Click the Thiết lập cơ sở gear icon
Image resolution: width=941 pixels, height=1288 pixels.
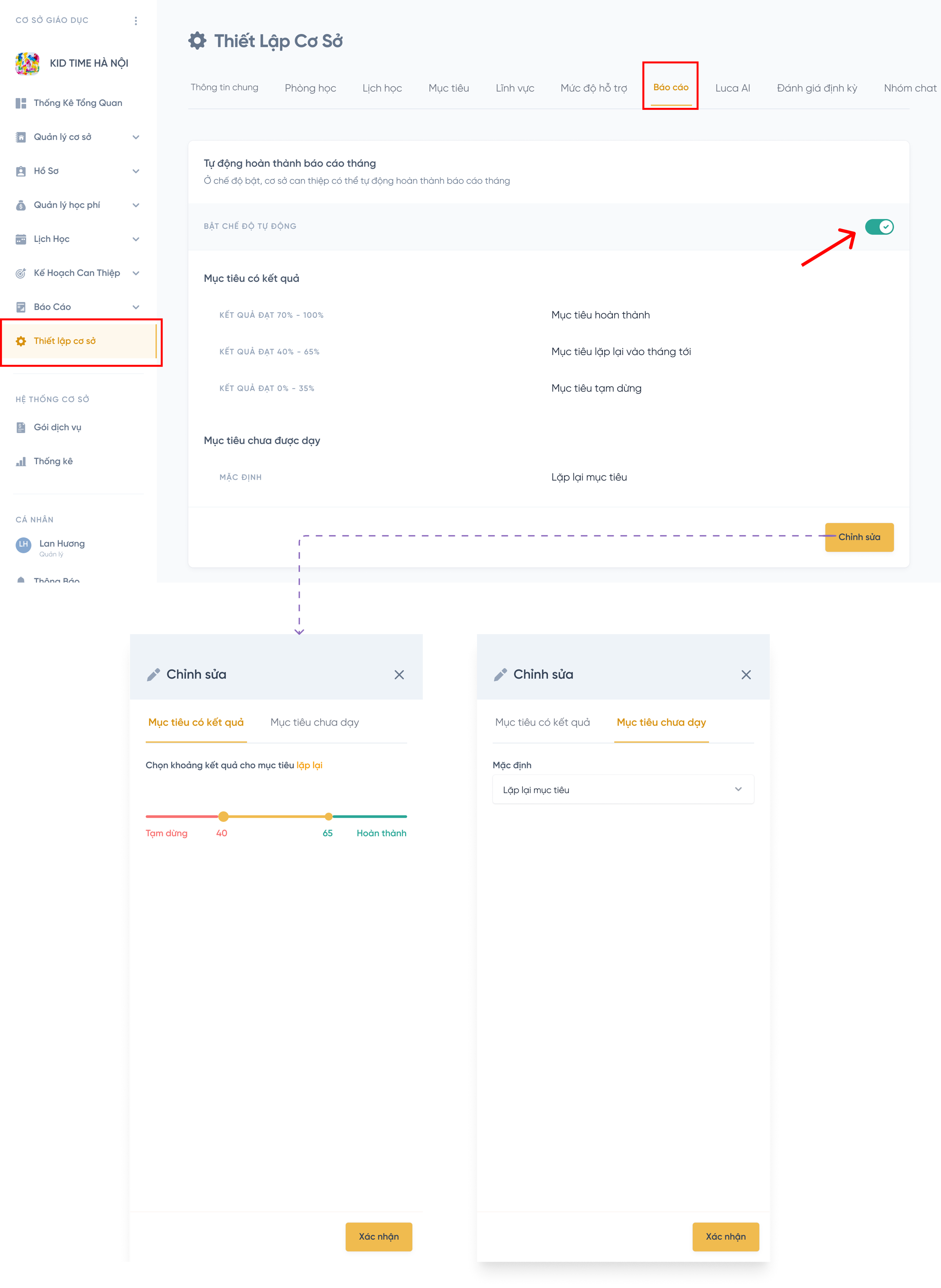pyautogui.click(x=21, y=341)
